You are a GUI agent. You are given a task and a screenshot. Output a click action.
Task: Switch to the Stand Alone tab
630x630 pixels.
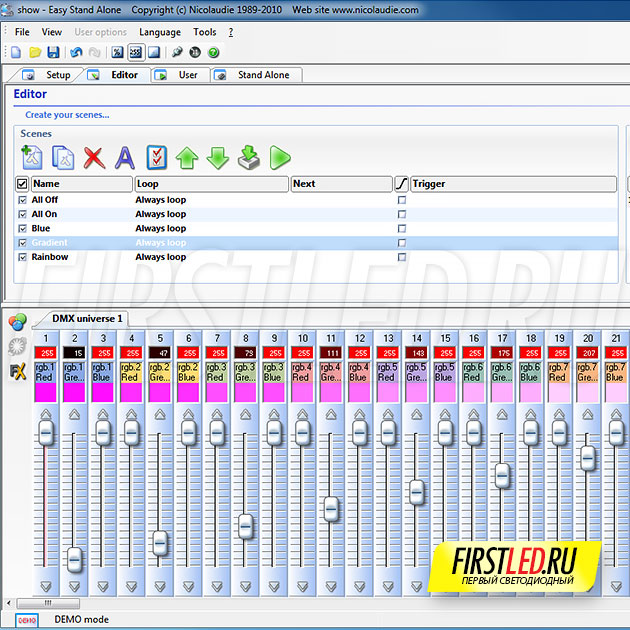point(262,75)
